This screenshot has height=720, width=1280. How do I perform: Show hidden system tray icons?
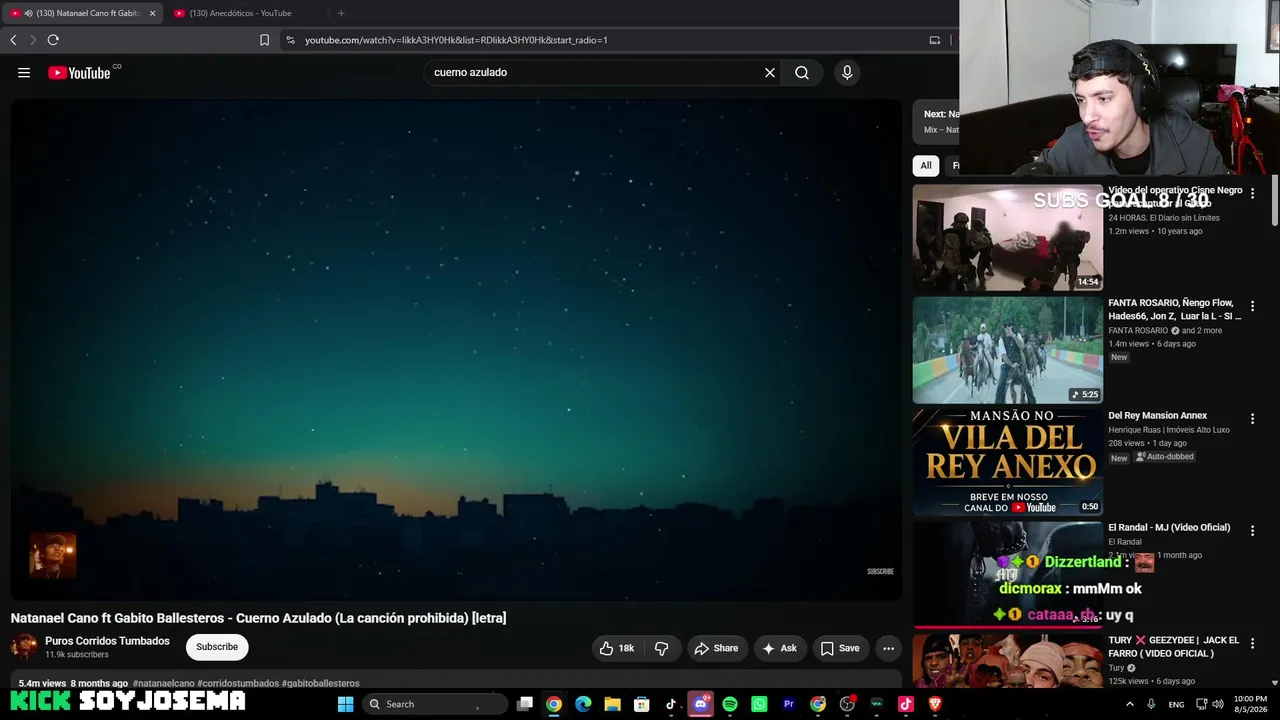[1130, 704]
